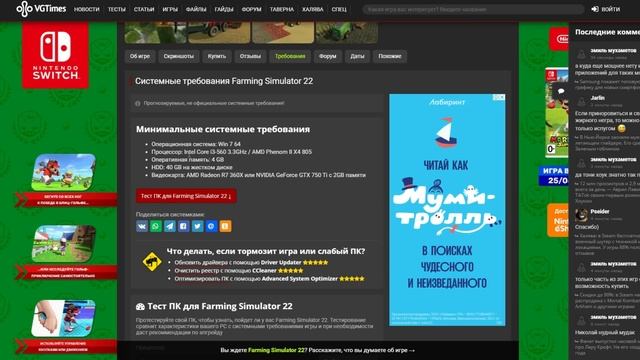640x360 pixels.
Task: Click the HDD: 40 GB requirement line
Action: pyautogui.click(x=192, y=167)
